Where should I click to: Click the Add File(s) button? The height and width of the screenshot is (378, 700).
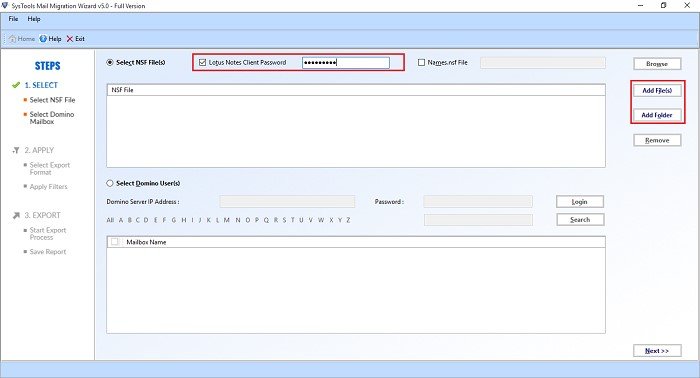pyautogui.click(x=657, y=91)
